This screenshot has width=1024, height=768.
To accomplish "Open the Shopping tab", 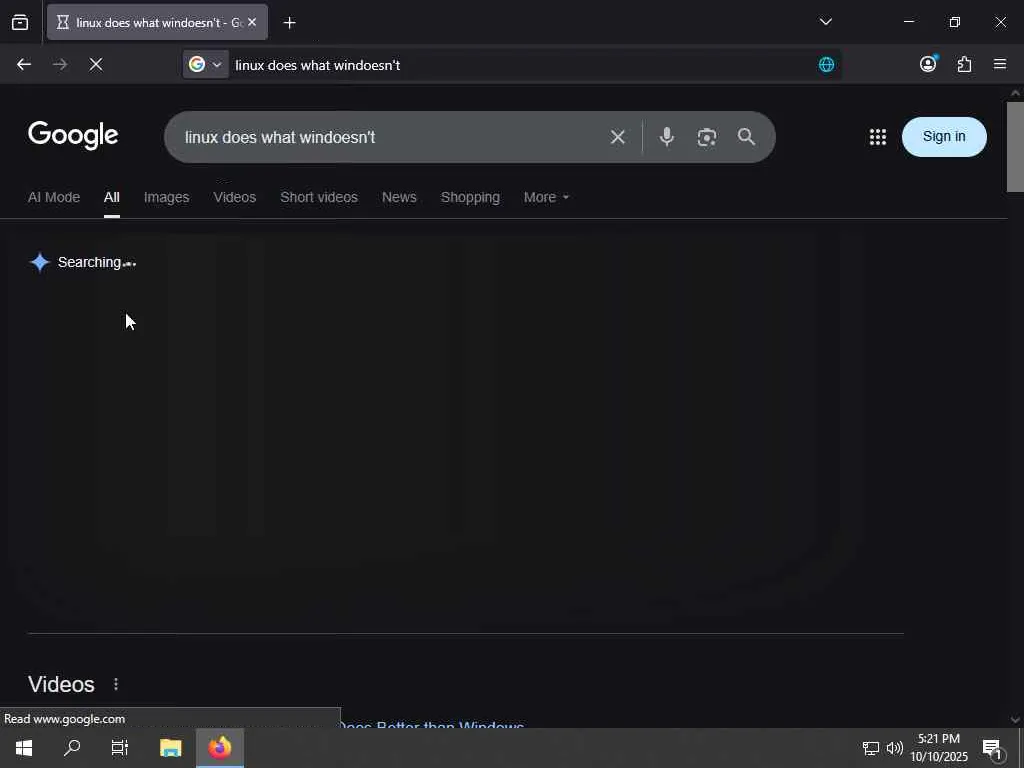I will (470, 197).
